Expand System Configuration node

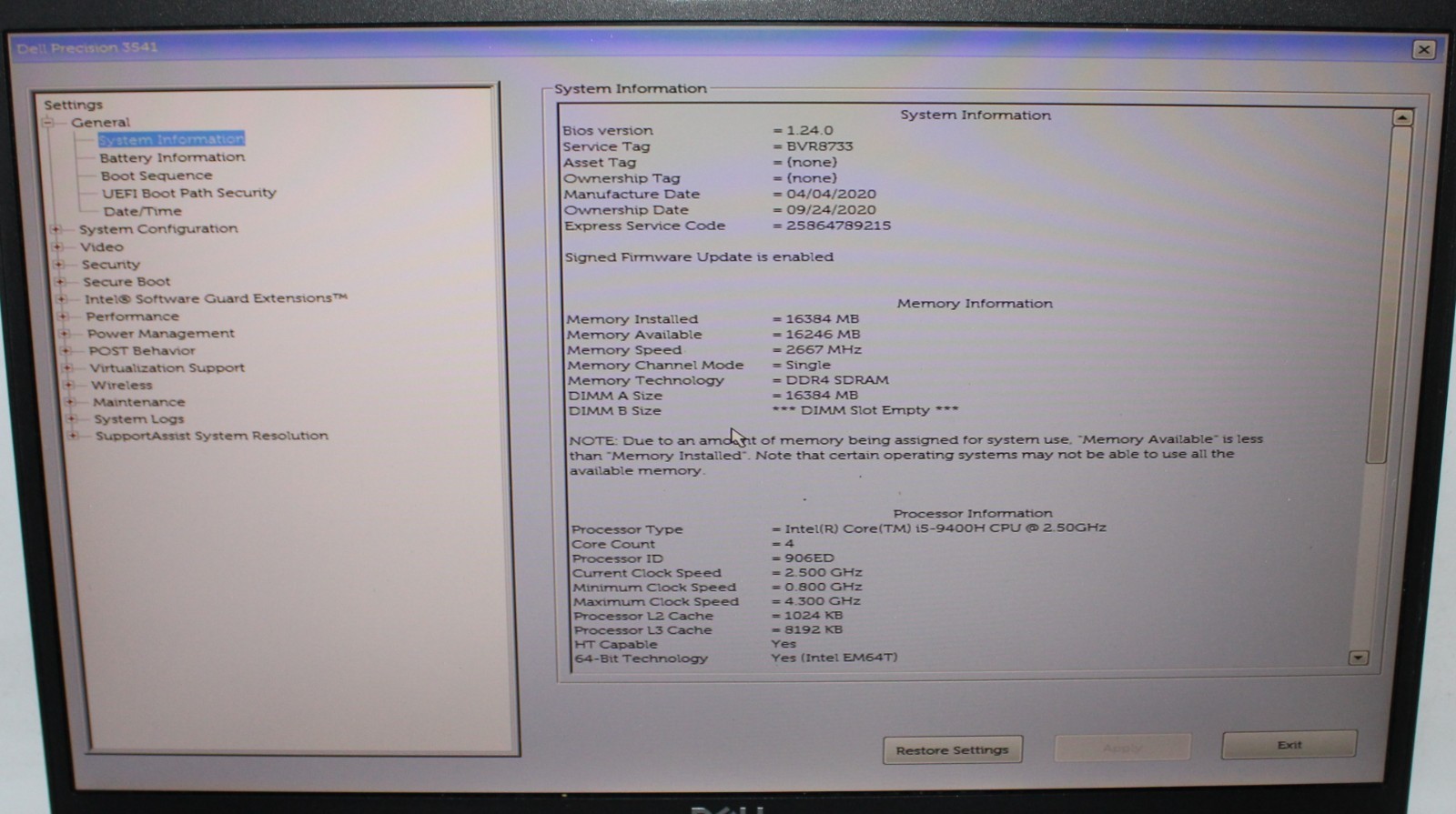(56, 229)
